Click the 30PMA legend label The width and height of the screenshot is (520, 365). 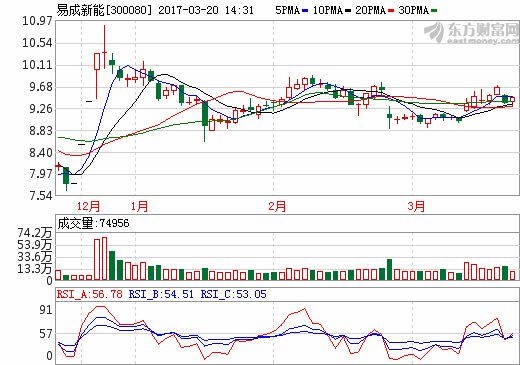pyautogui.click(x=413, y=10)
